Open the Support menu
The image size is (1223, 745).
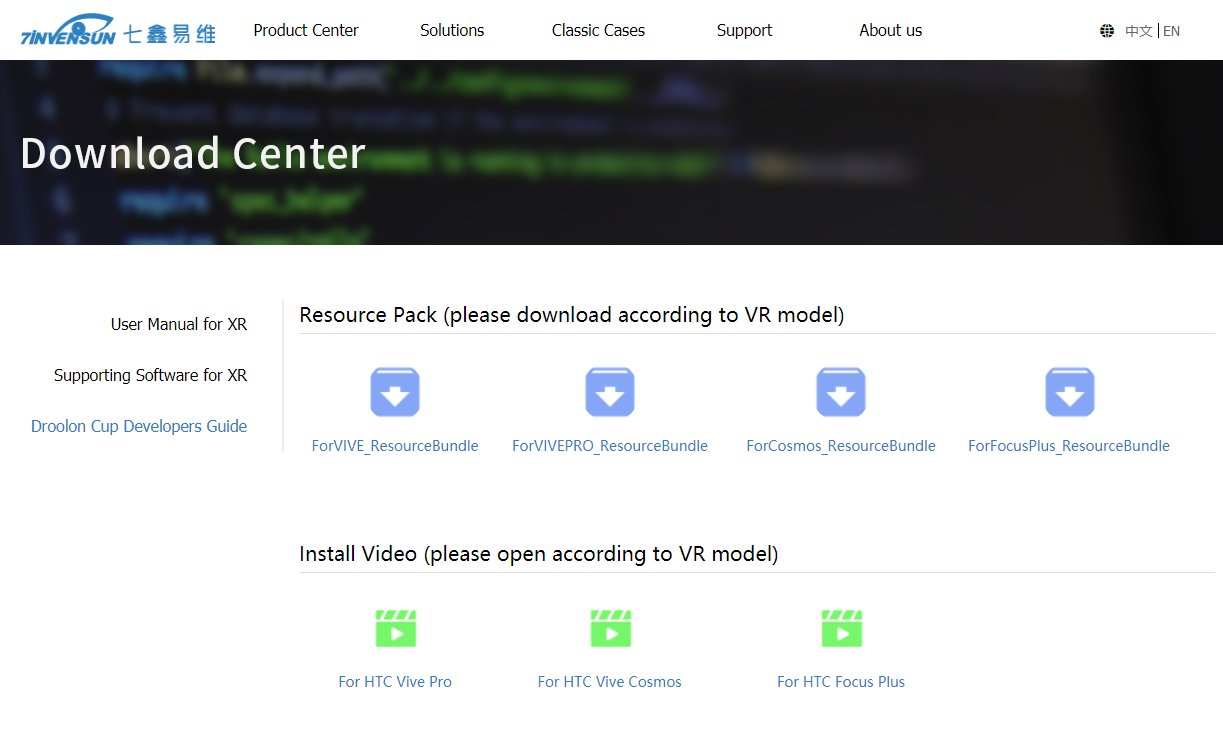[744, 30]
